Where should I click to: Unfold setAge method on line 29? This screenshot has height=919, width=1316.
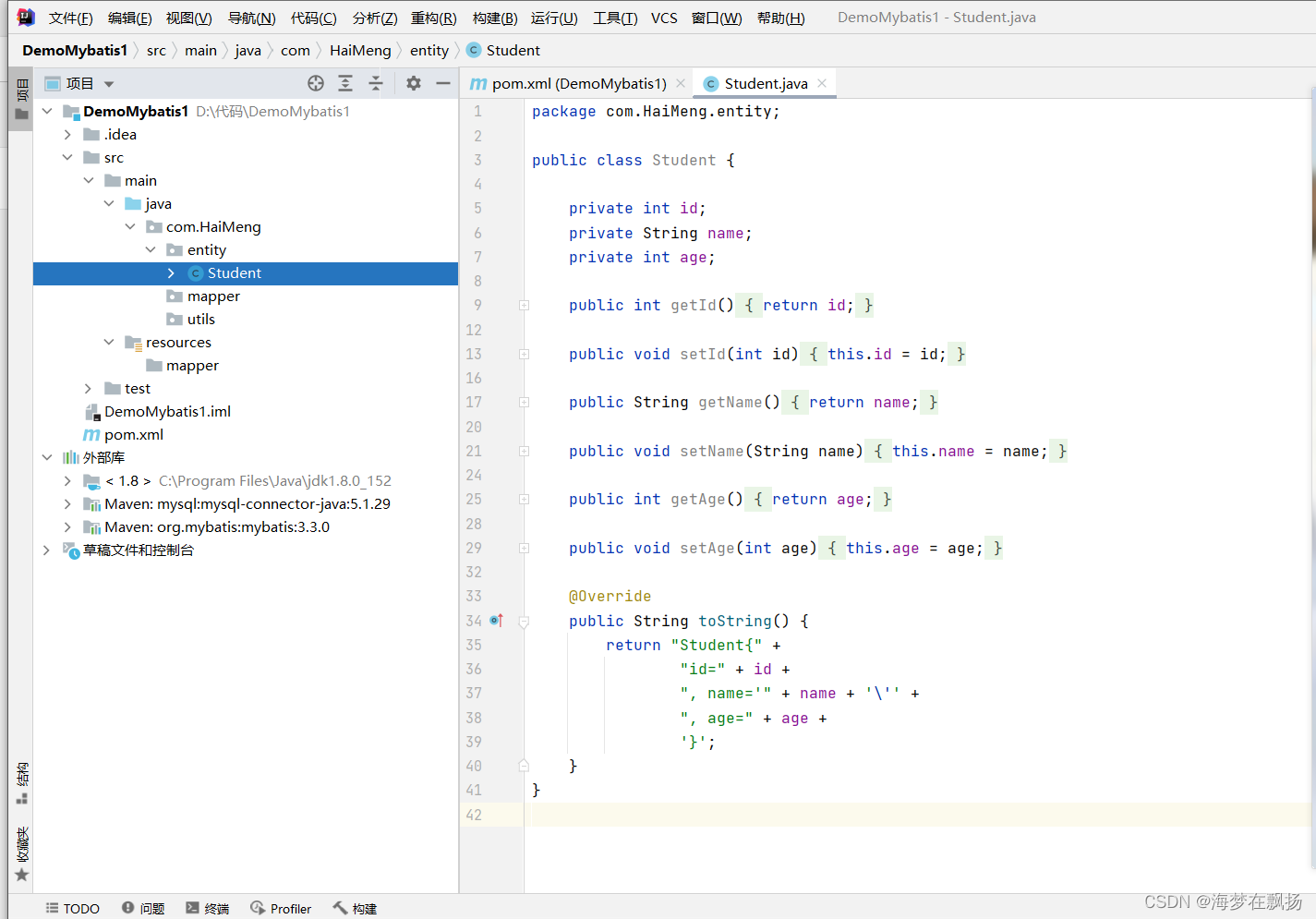coord(524,548)
